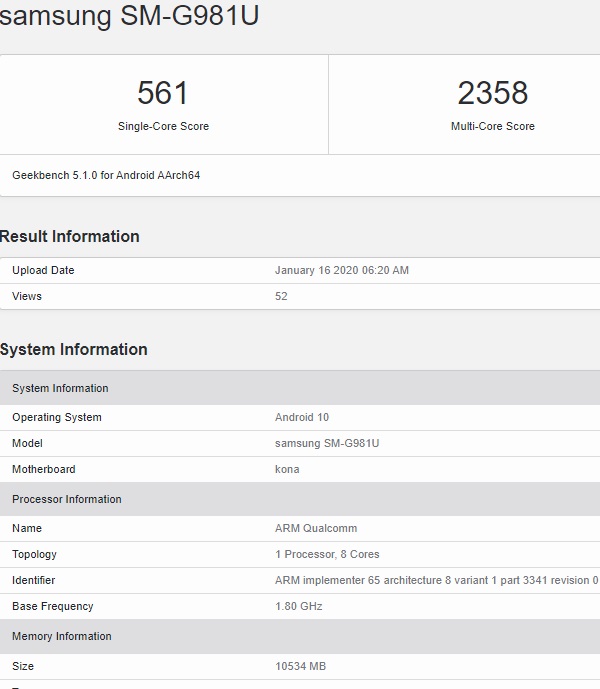The image size is (600, 689).
Task: Select the model value 'samsung SM-G981U' in table
Action: [327, 443]
